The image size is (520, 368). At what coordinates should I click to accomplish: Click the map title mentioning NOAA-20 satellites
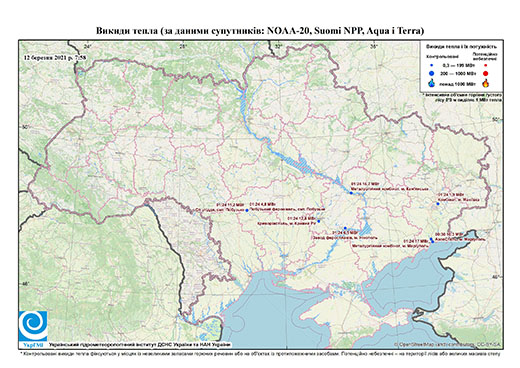click(x=260, y=31)
